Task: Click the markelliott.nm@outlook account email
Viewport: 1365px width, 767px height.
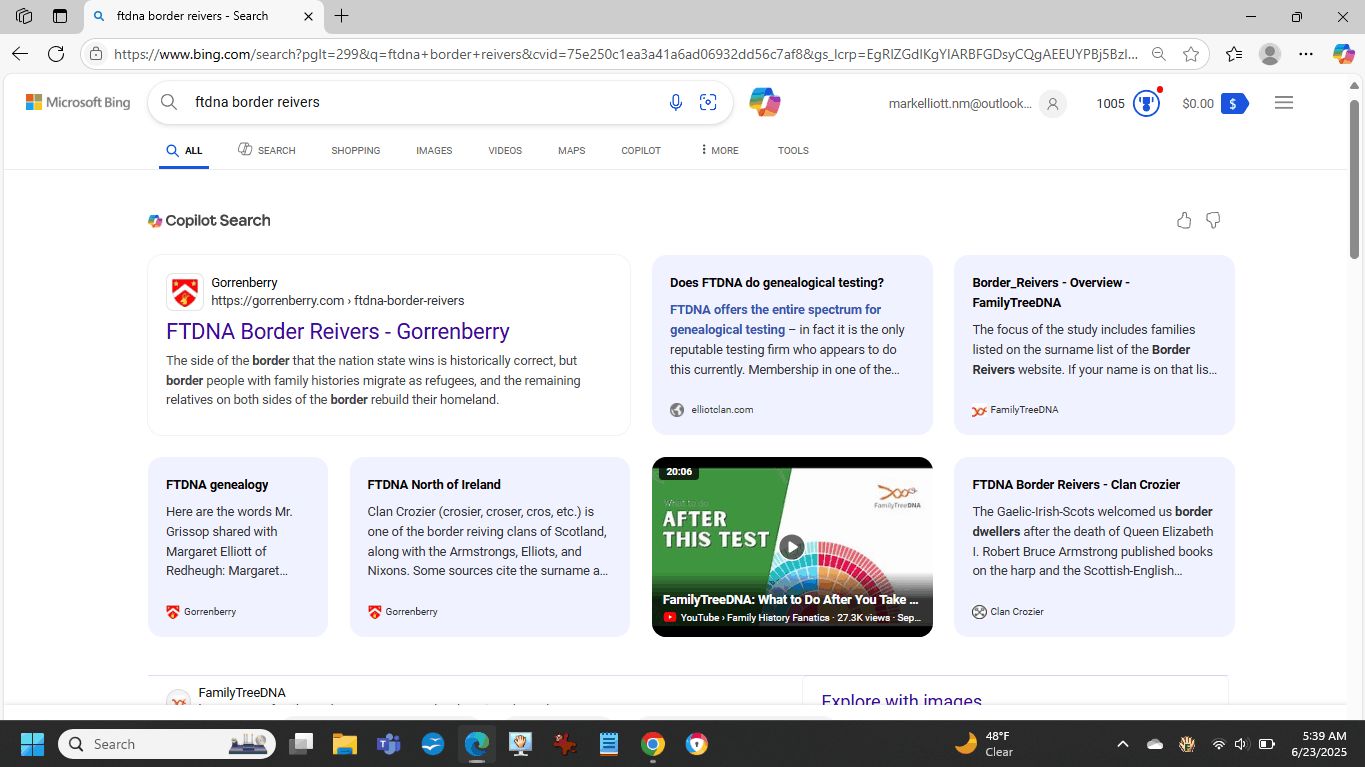Action: 959,103
